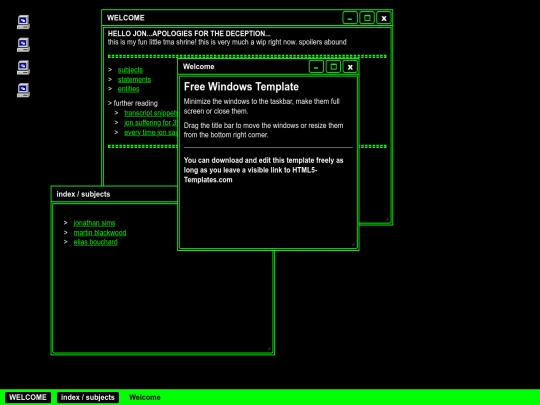Open the fourth desktop computer icon

(23, 90)
